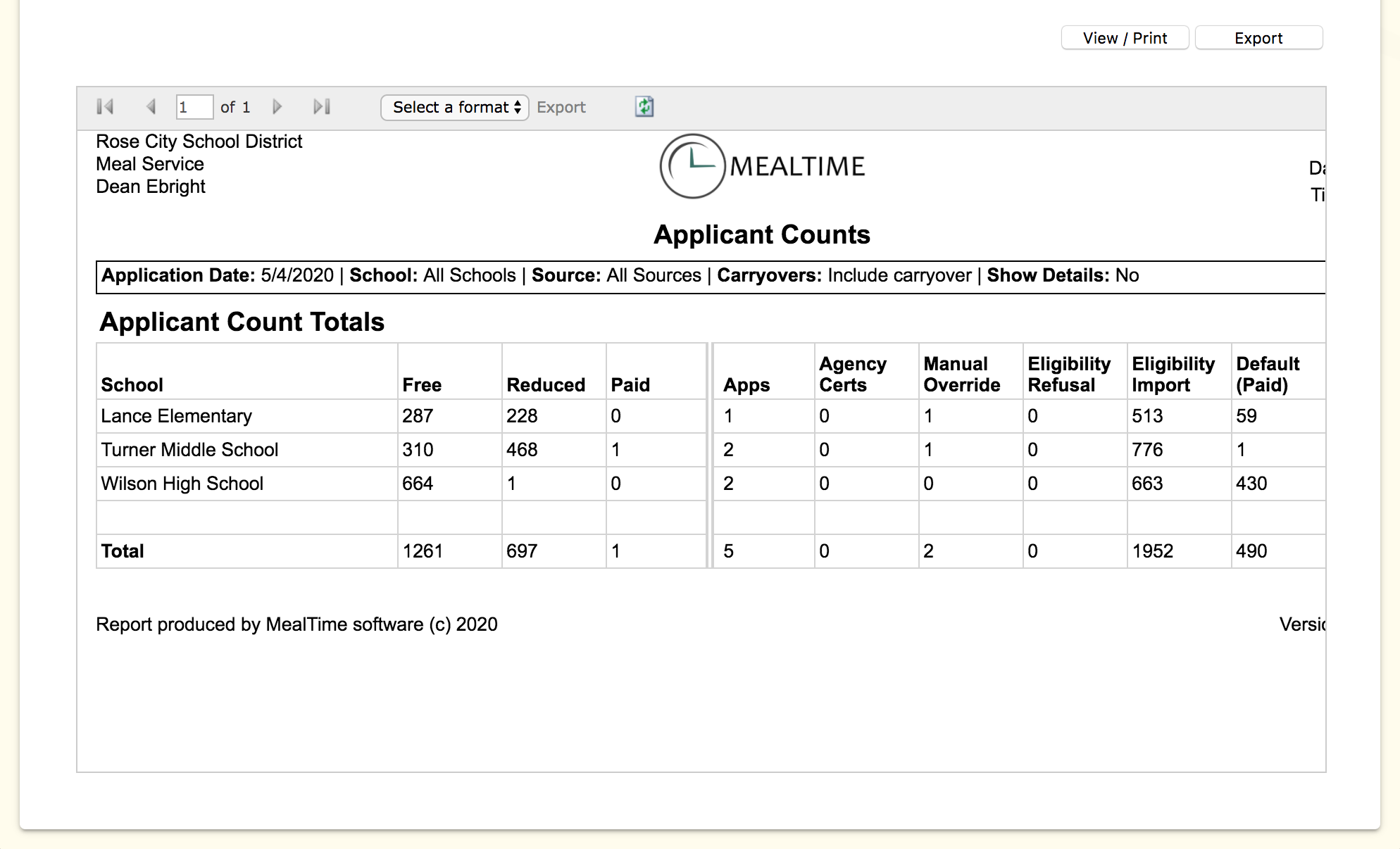
Task: Jump to last page icon
Action: (322, 106)
